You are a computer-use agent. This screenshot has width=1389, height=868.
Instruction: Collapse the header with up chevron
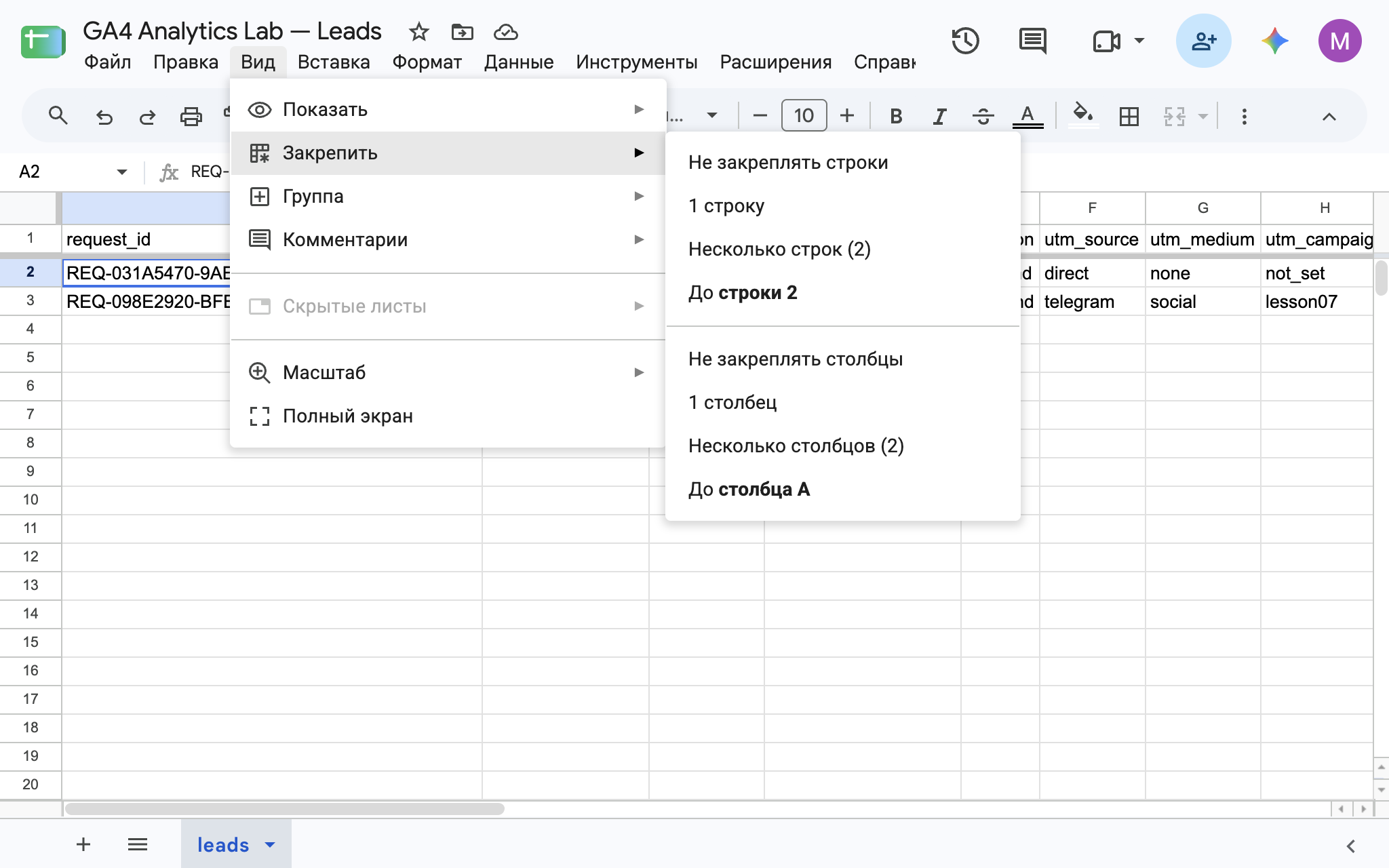click(1329, 117)
